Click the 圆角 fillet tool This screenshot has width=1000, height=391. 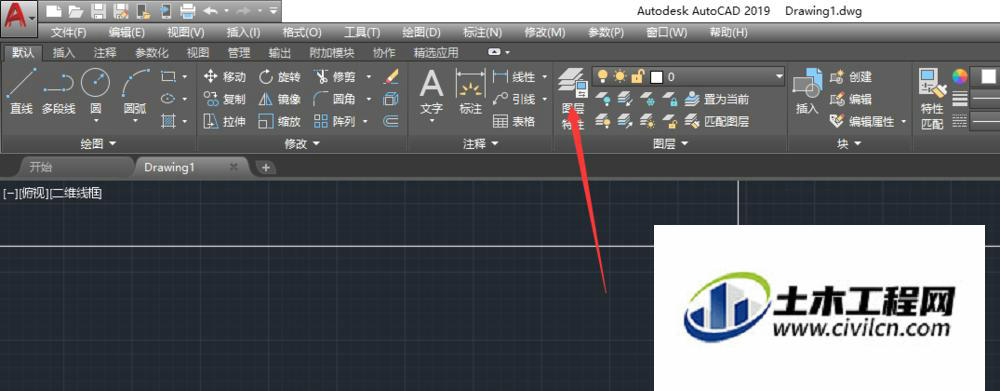click(x=335, y=99)
